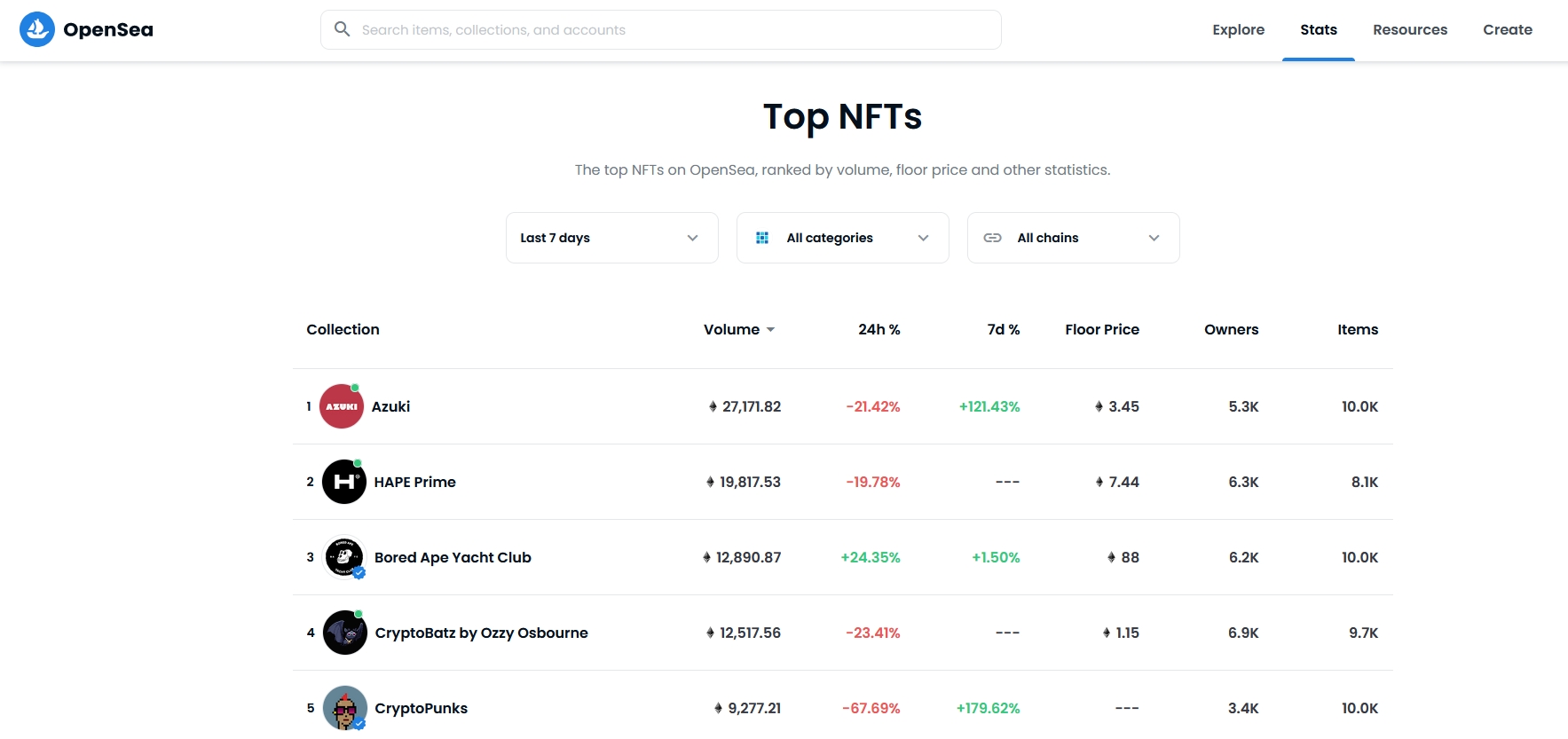Screen dimensions: 1568x739
Task: Click the HAPE Prime collection avatar
Action: coord(344,482)
